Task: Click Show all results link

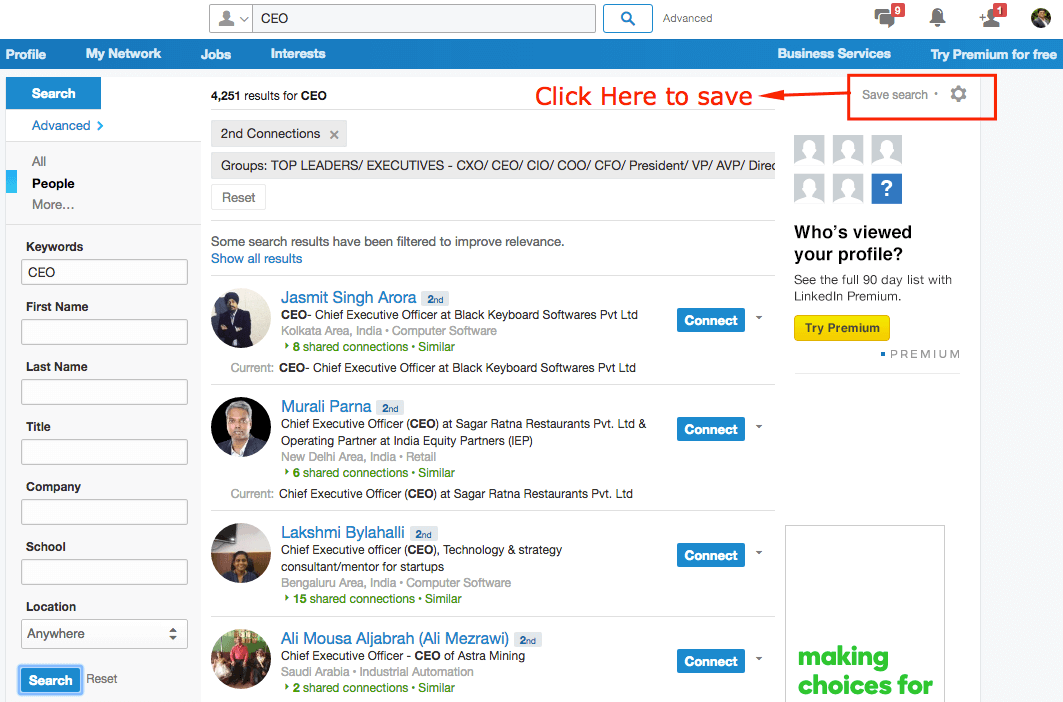Action: point(256,258)
